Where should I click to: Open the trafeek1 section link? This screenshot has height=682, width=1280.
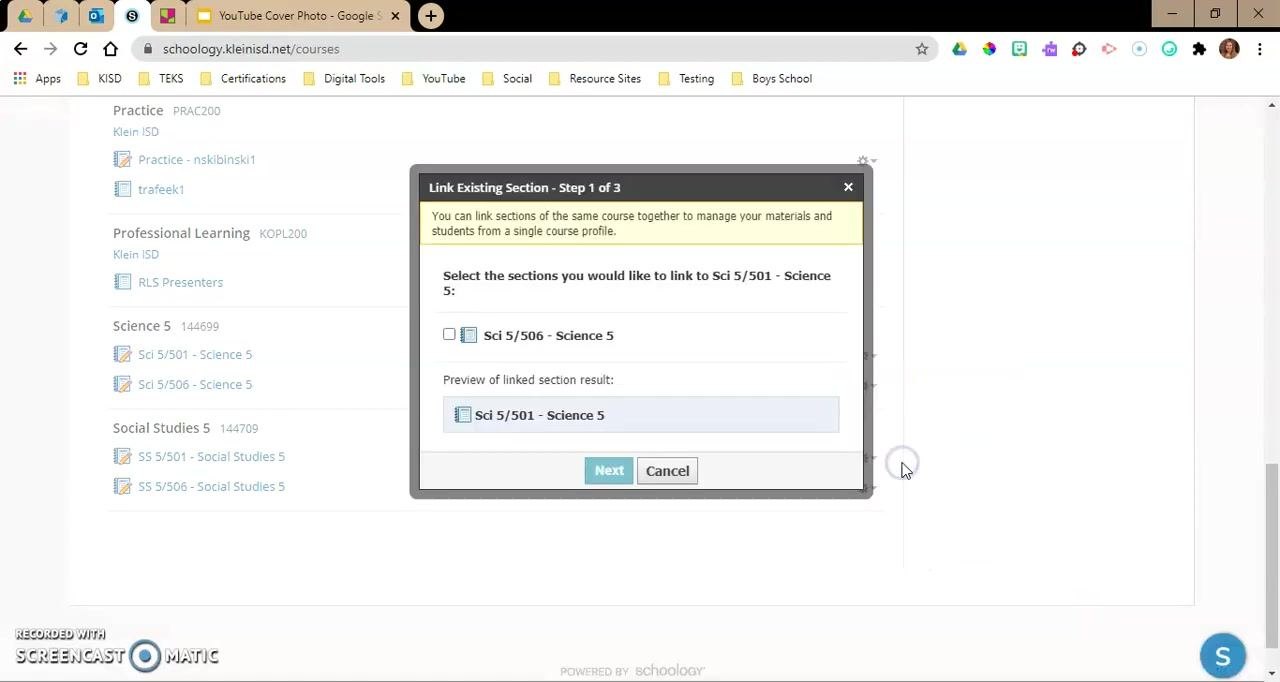point(161,189)
